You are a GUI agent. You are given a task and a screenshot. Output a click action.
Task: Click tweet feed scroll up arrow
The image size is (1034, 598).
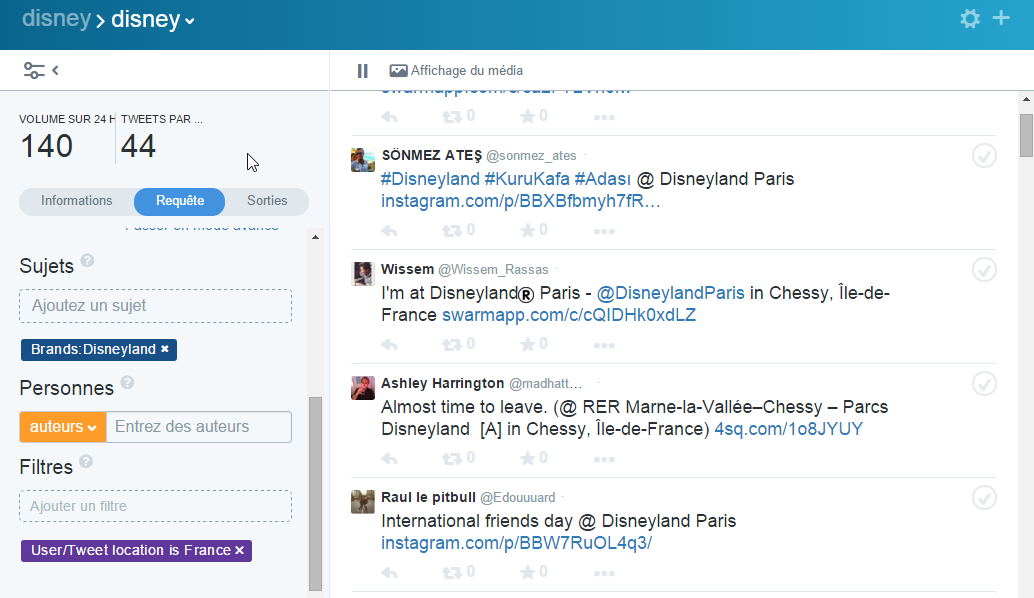point(1026,100)
